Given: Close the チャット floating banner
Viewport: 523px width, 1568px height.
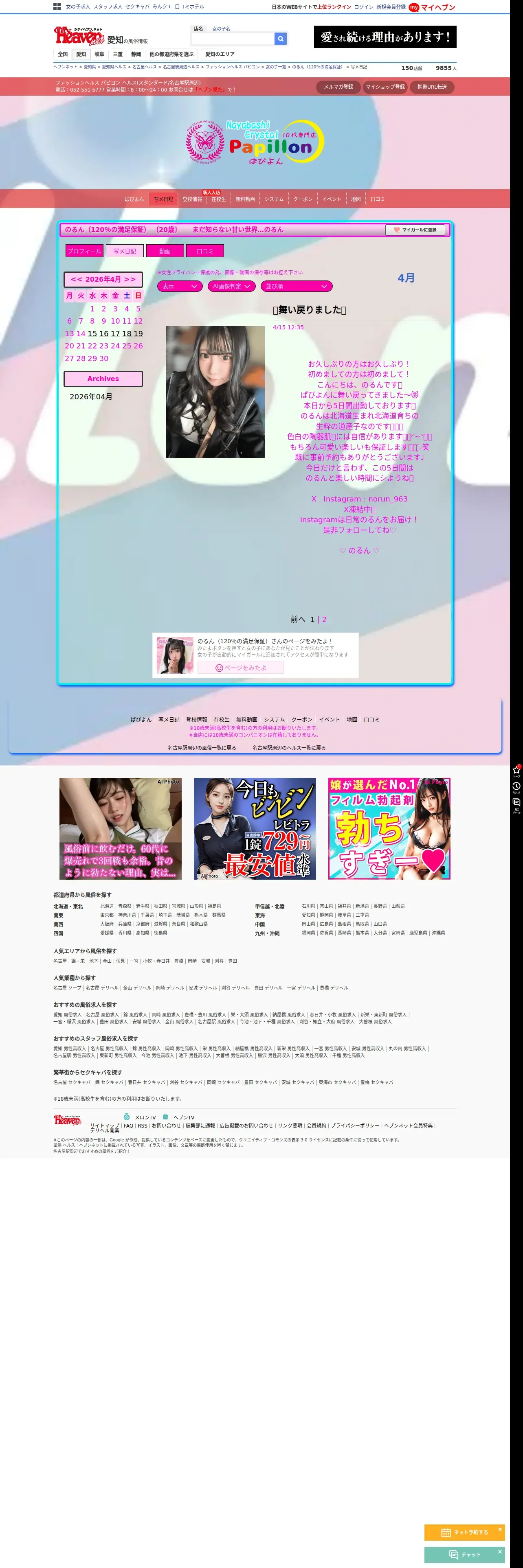Looking at the screenshot, I should [500, 1552].
